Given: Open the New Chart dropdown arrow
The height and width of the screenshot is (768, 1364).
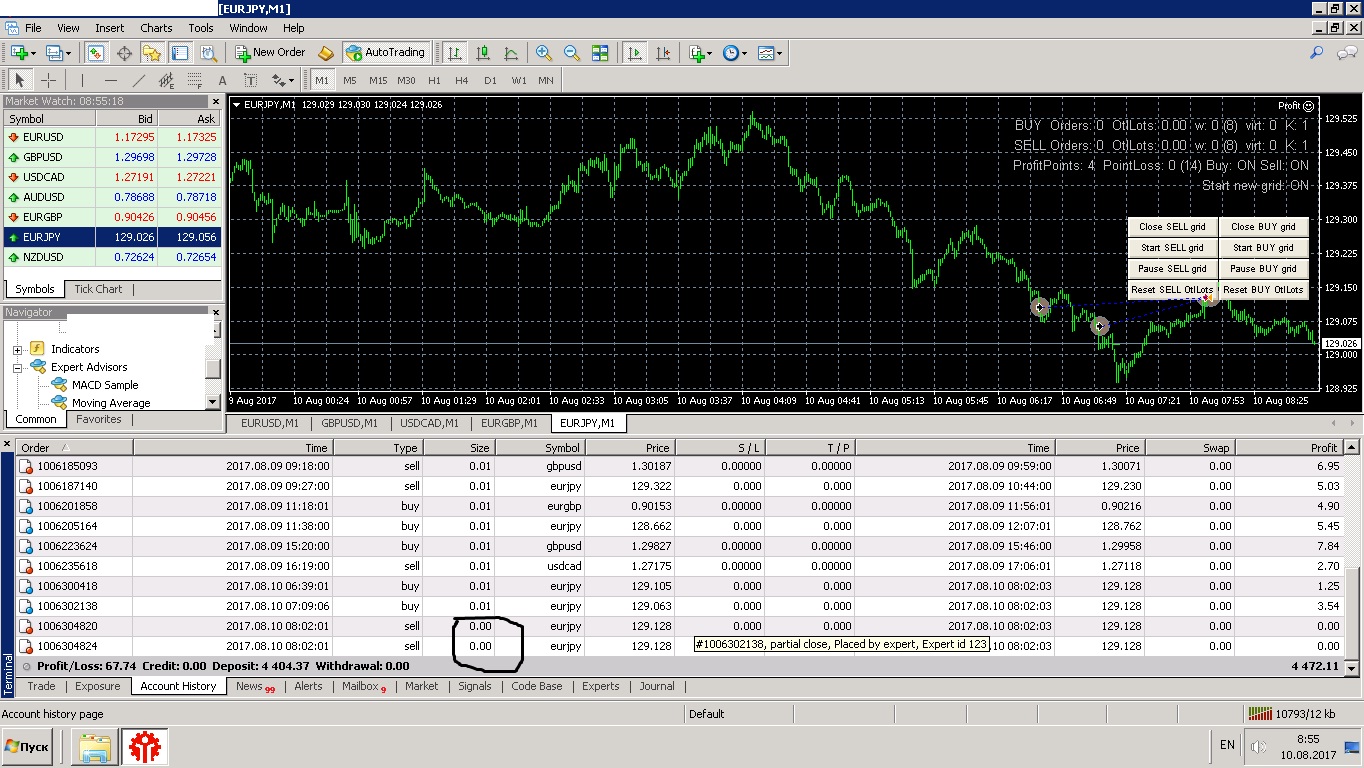Looking at the screenshot, I should (34, 53).
